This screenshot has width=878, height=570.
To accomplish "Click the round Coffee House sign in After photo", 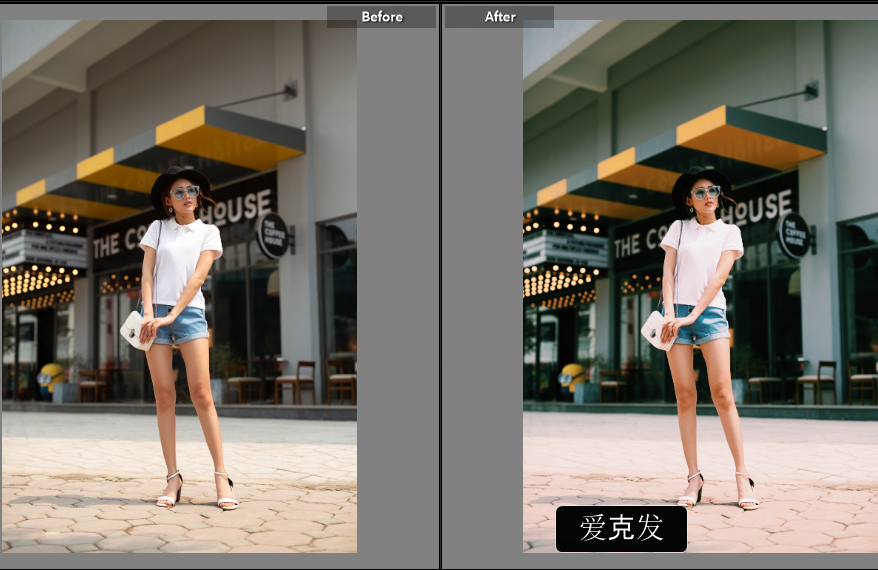I will pyautogui.click(x=794, y=236).
